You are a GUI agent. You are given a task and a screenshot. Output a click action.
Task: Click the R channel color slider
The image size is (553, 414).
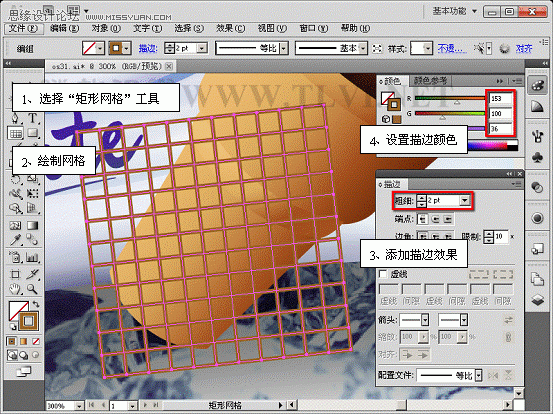point(450,99)
